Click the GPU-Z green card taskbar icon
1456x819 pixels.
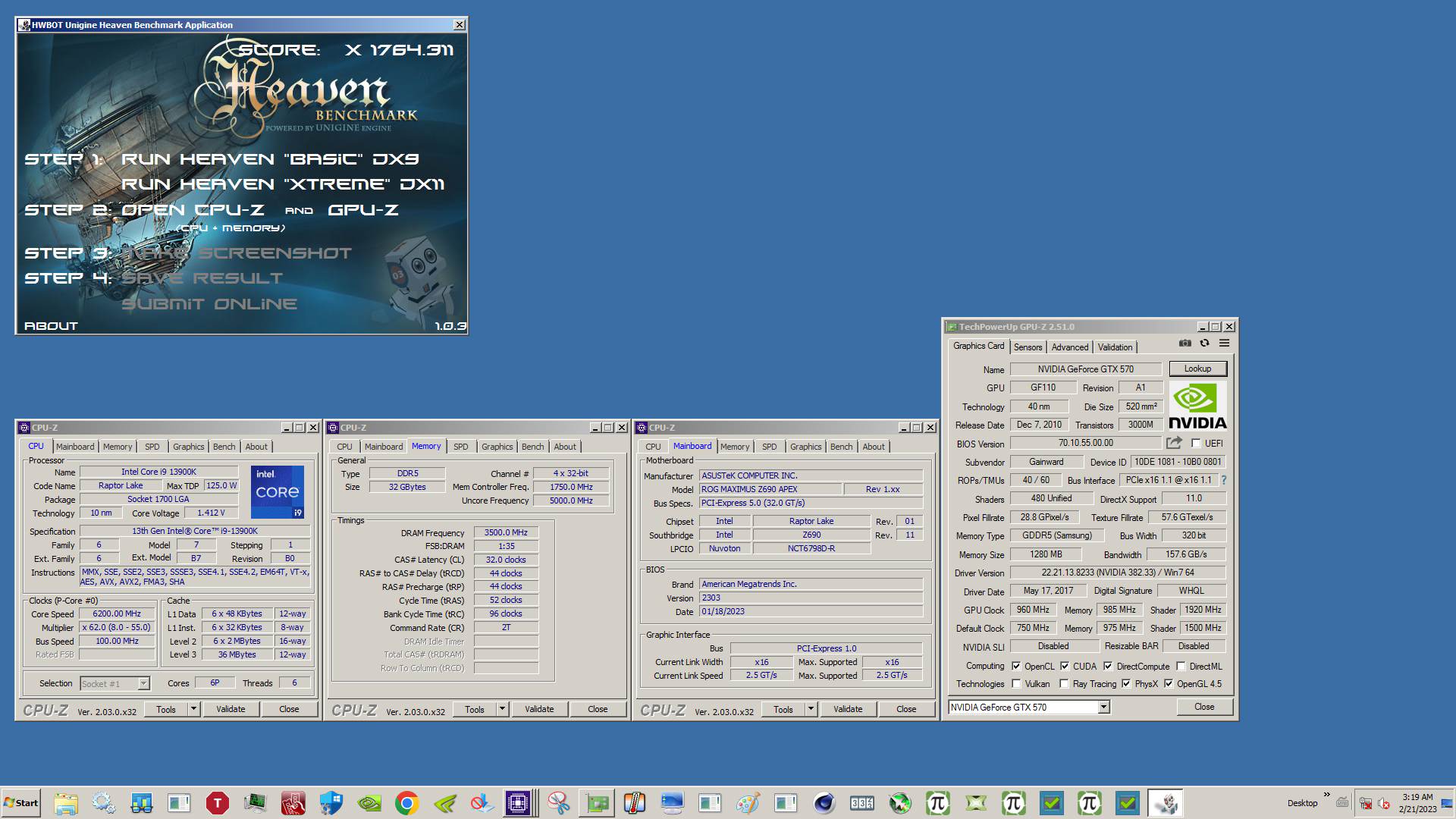tap(597, 803)
